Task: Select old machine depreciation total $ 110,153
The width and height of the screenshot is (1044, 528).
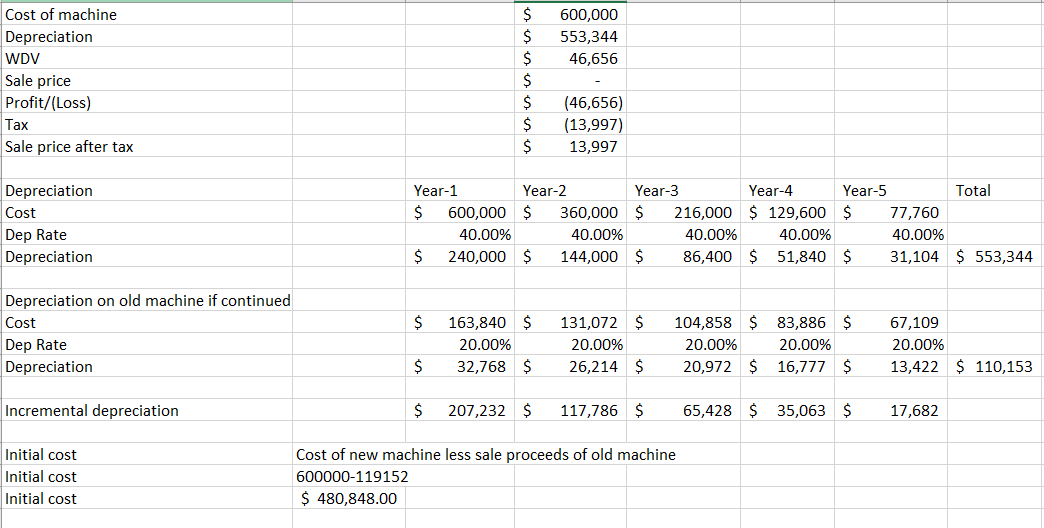Action: (x=995, y=367)
